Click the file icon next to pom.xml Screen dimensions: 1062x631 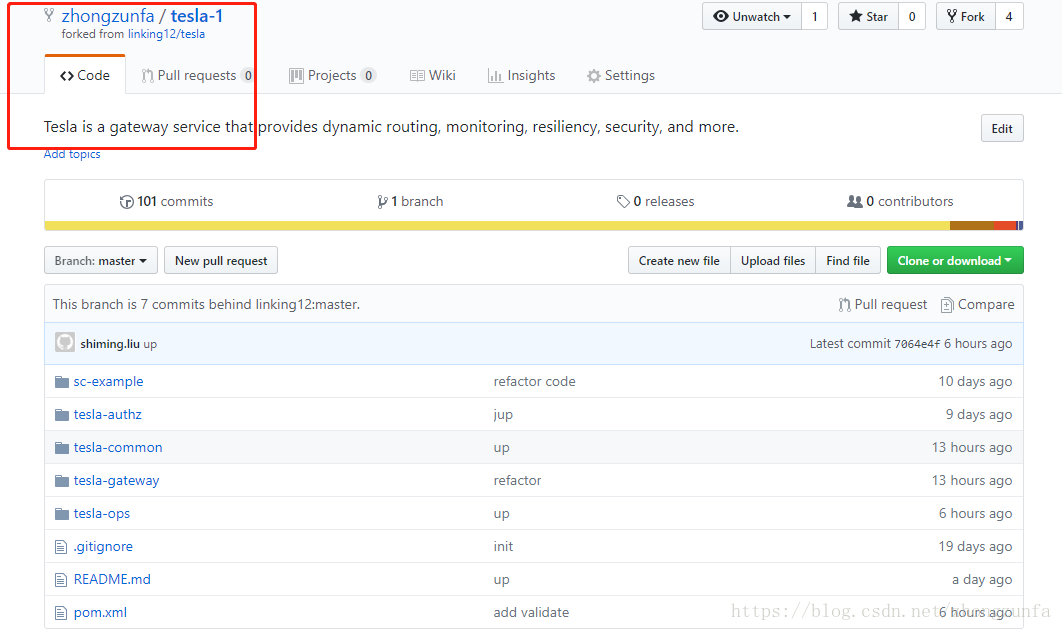(61, 613)
